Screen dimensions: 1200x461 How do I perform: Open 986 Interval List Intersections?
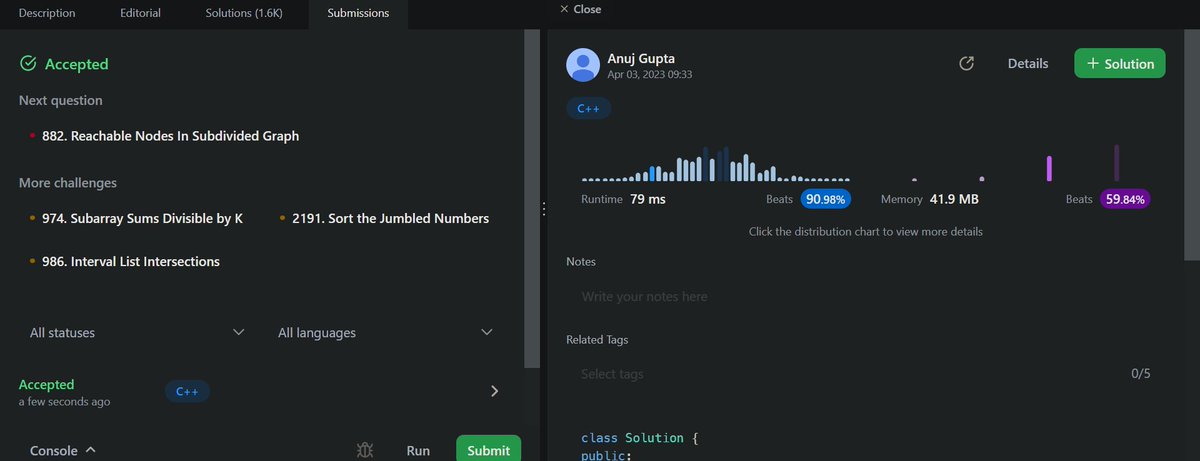tap(131, 261)
